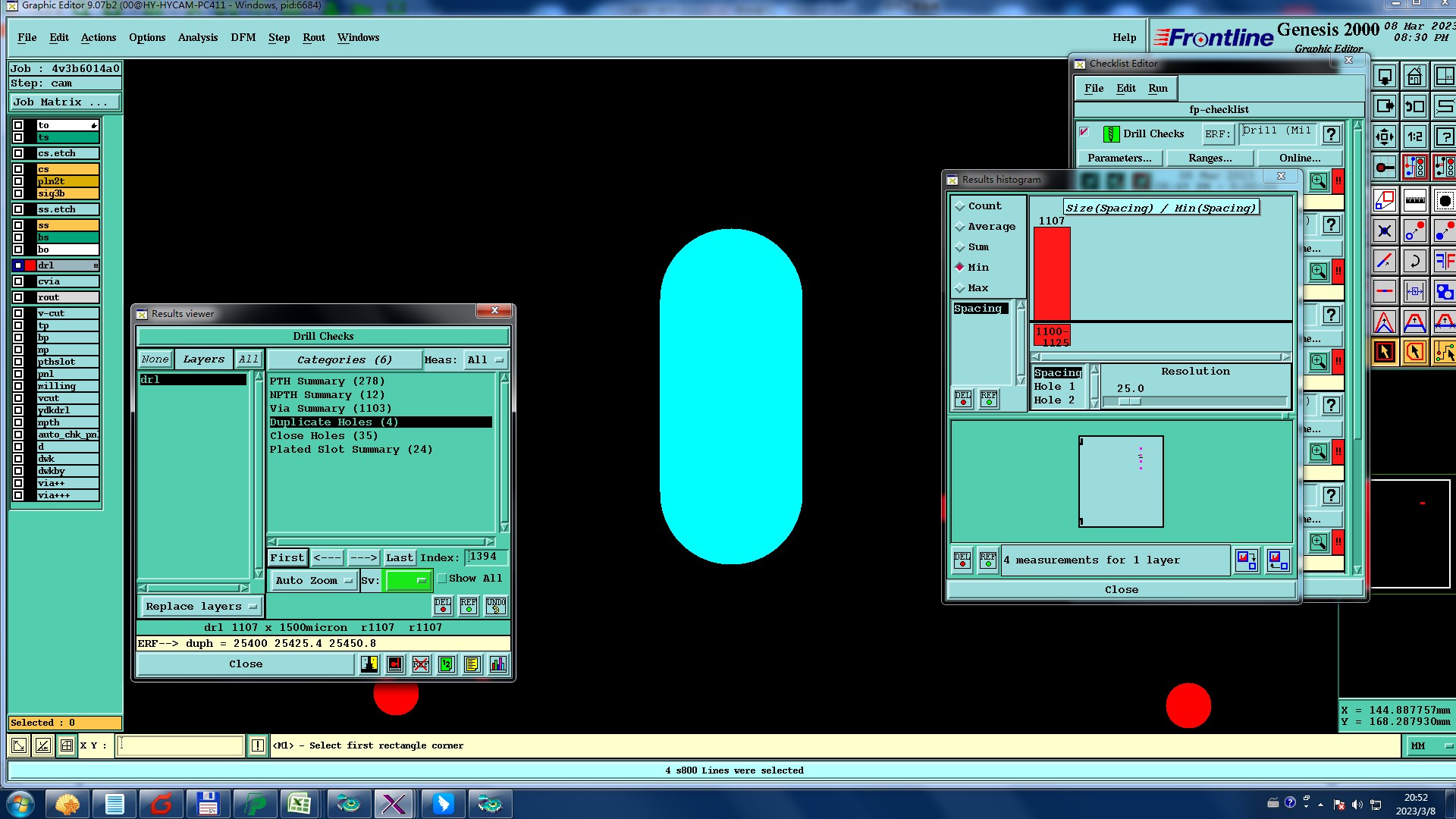Click the pan arrows icon in right toolbar
This screenshot has width=1456, height=819.
point(1385,137)
